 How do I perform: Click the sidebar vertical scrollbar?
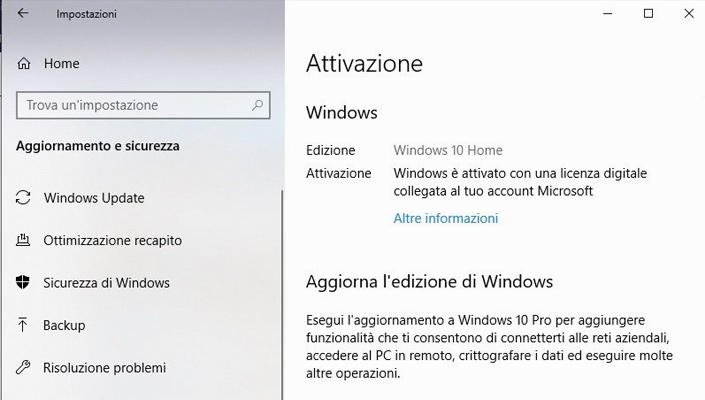pos(282,290)
